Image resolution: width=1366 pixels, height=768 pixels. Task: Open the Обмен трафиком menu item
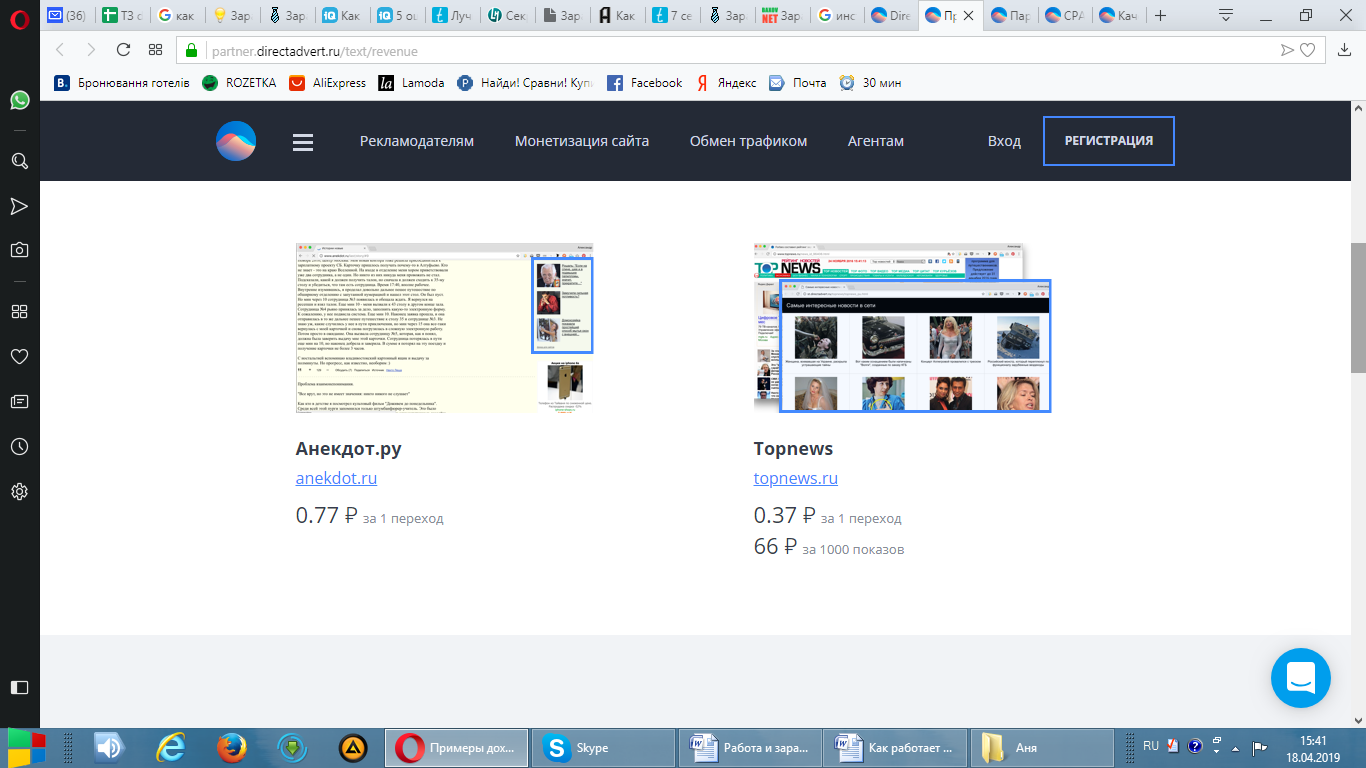click(748, 141)
